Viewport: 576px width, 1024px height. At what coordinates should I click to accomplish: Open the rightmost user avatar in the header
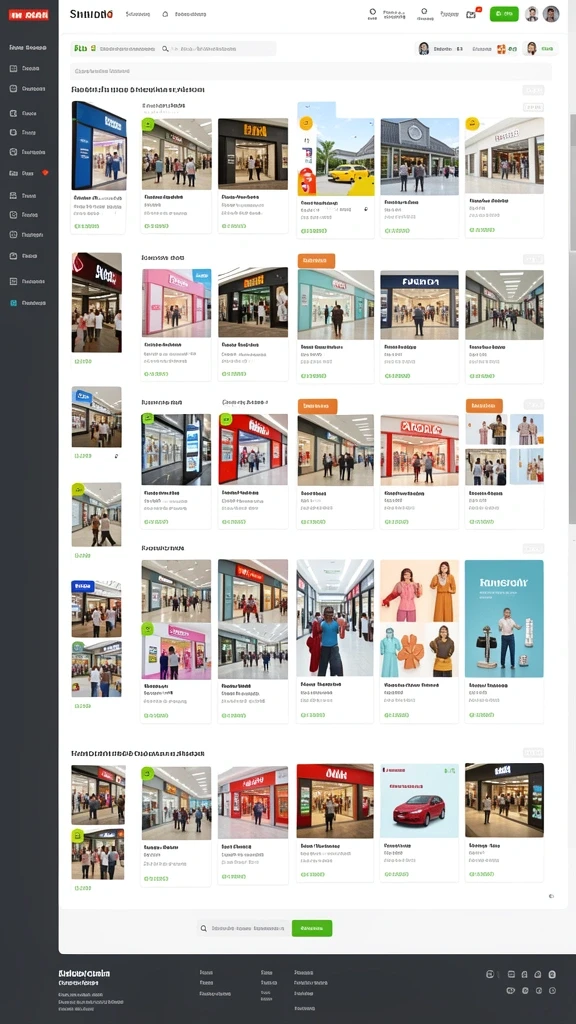tap(551, 14)
